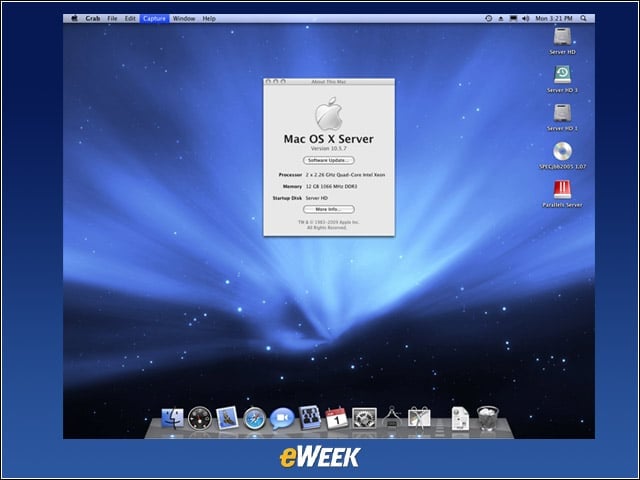Click the Software Update button

tap(329, 160)
